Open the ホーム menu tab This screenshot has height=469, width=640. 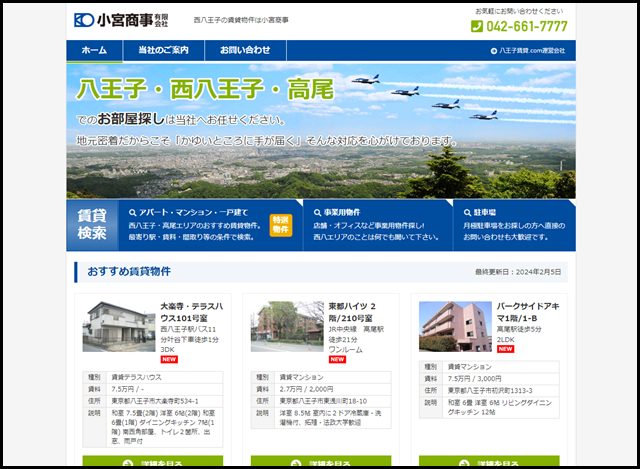click(x=94, y=50)
